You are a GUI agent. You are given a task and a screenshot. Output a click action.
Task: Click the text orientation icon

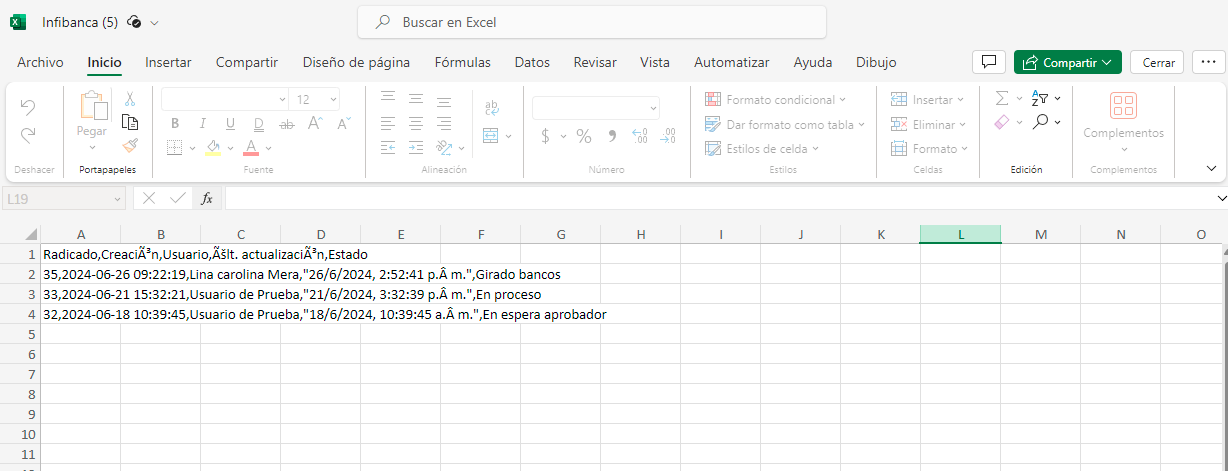pyautogui.click(x=444, y=148)
